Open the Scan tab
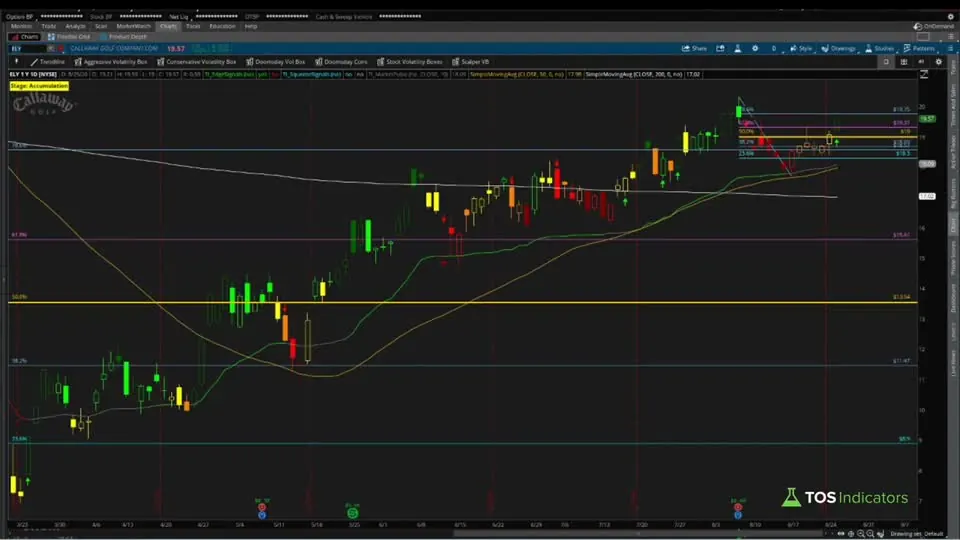The width and height of the screenshot is (960, 540). [101, 26]
